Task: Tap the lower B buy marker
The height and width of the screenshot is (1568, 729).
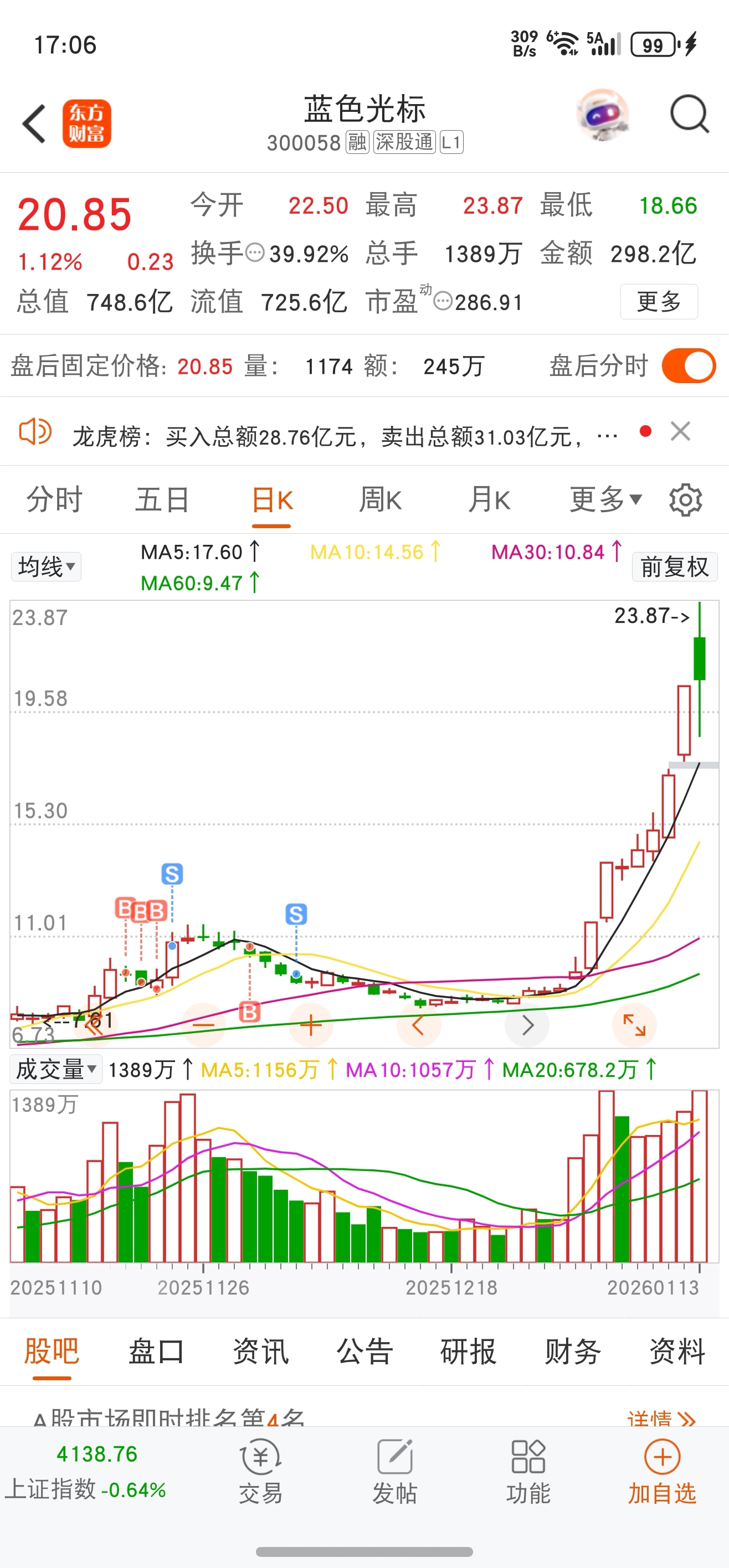Action: [x=250, y=1011]
